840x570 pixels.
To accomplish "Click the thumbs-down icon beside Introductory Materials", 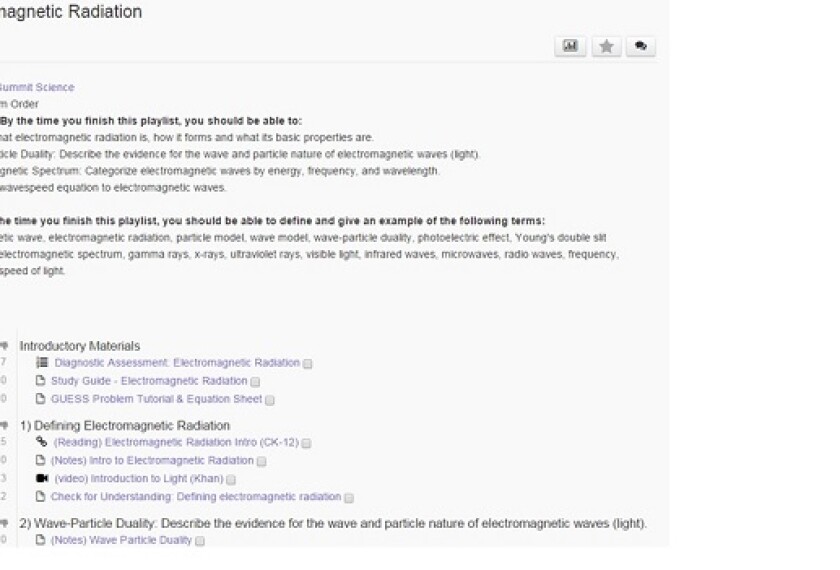I will click(4, 346).
